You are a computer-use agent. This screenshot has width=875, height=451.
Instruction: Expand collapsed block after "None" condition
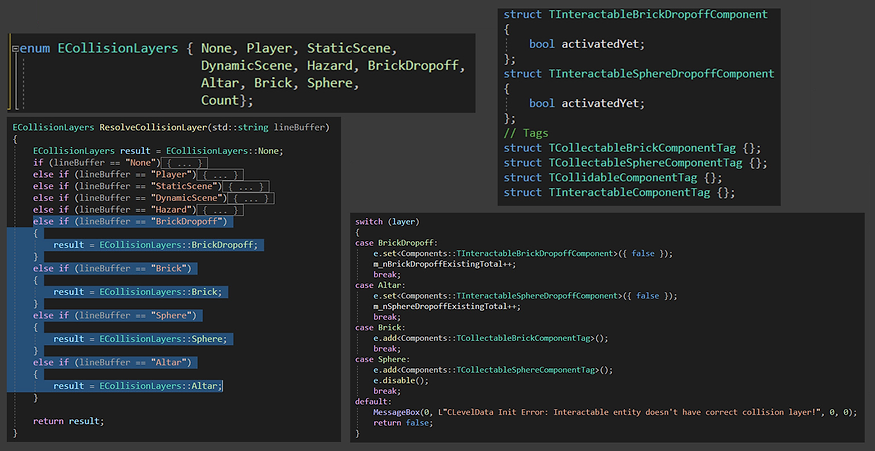186,163
